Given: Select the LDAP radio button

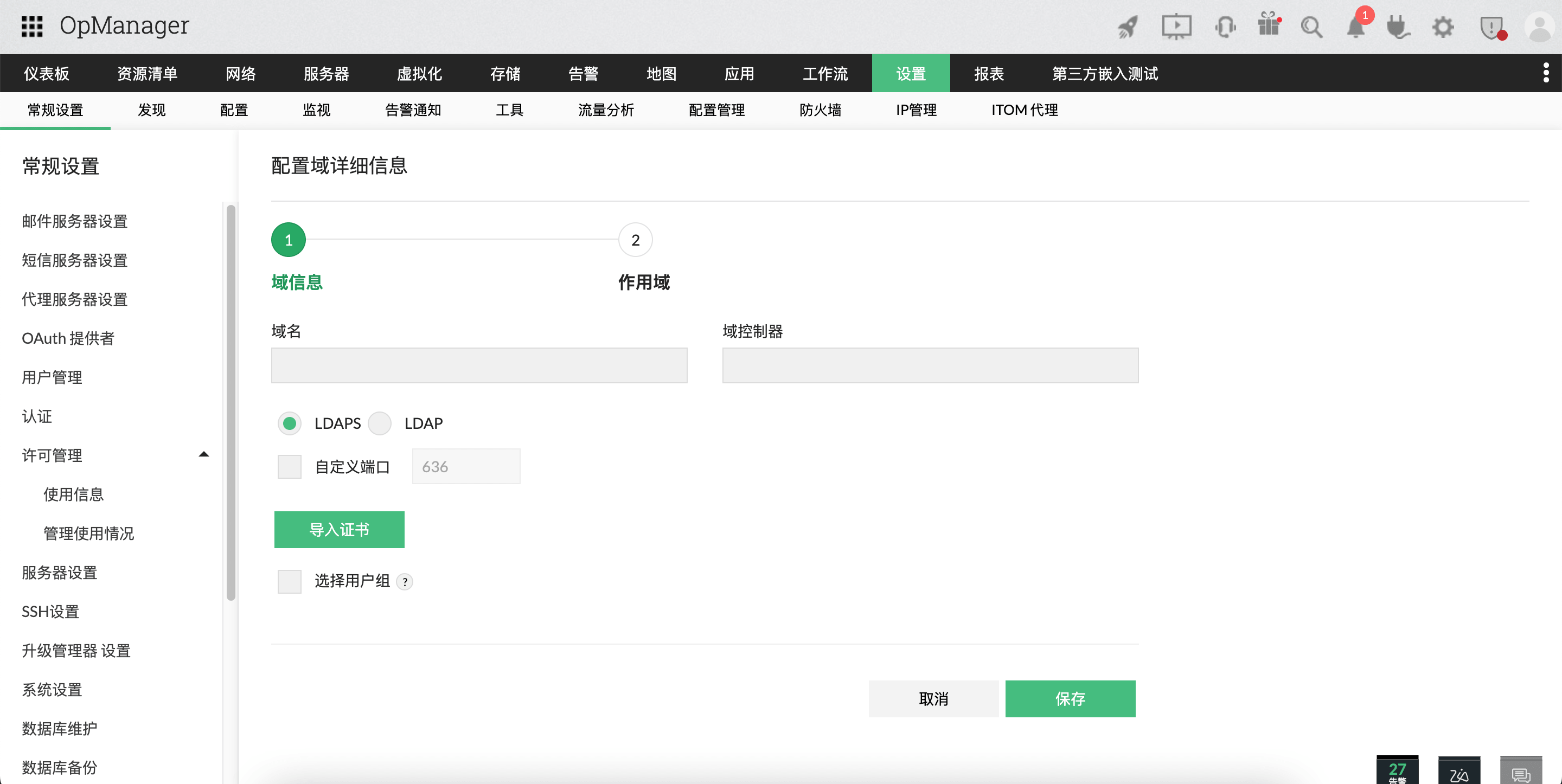Looking at the screenshot, I should 380,423.
